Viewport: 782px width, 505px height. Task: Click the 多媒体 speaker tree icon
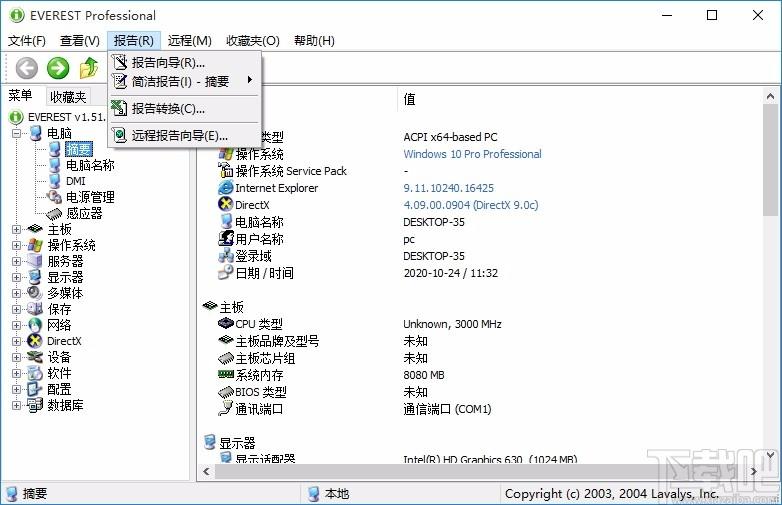click(x=35, y=293)
